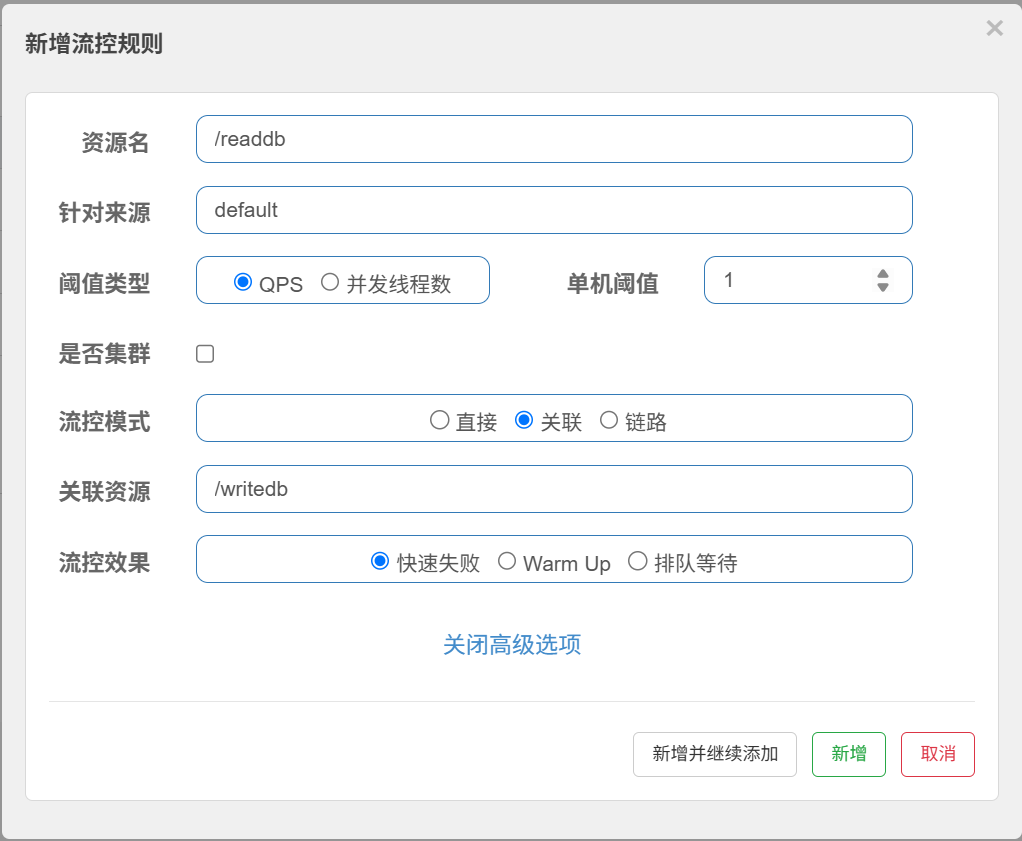Image resolution: width=1022 pixels, height=841 pixels.
Task: Collapse options via 关闭高级选项 link
Action: (x=512, y=644)
